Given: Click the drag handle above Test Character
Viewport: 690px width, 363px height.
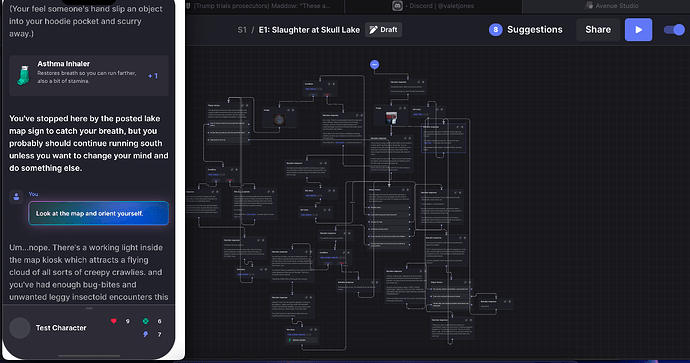Looking at the screenshot, I should pos(89,308).
